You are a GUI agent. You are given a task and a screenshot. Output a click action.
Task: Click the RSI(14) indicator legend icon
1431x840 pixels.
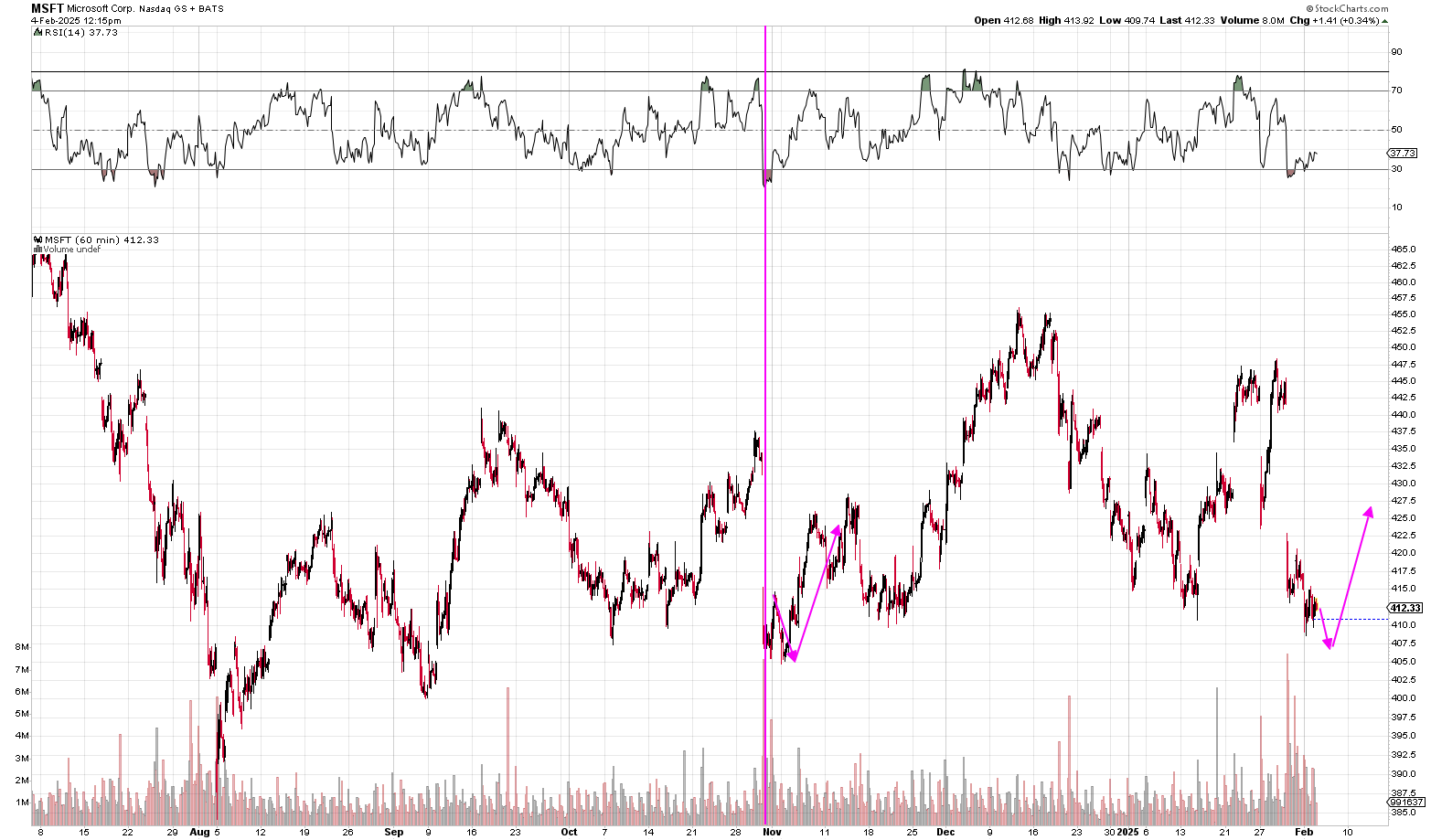coord(37,33)
